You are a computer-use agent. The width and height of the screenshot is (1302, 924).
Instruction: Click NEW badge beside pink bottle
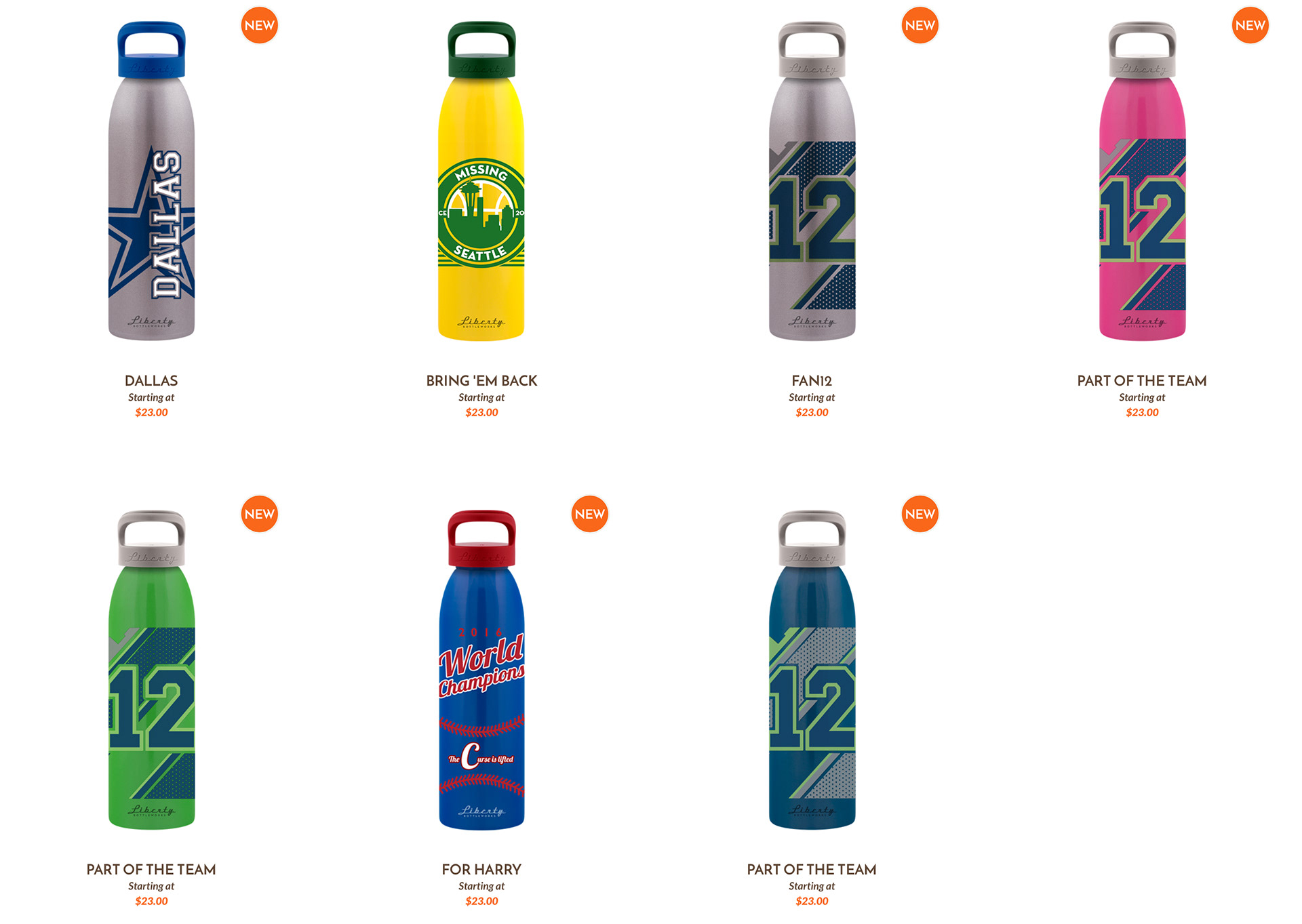[1250, 25]
